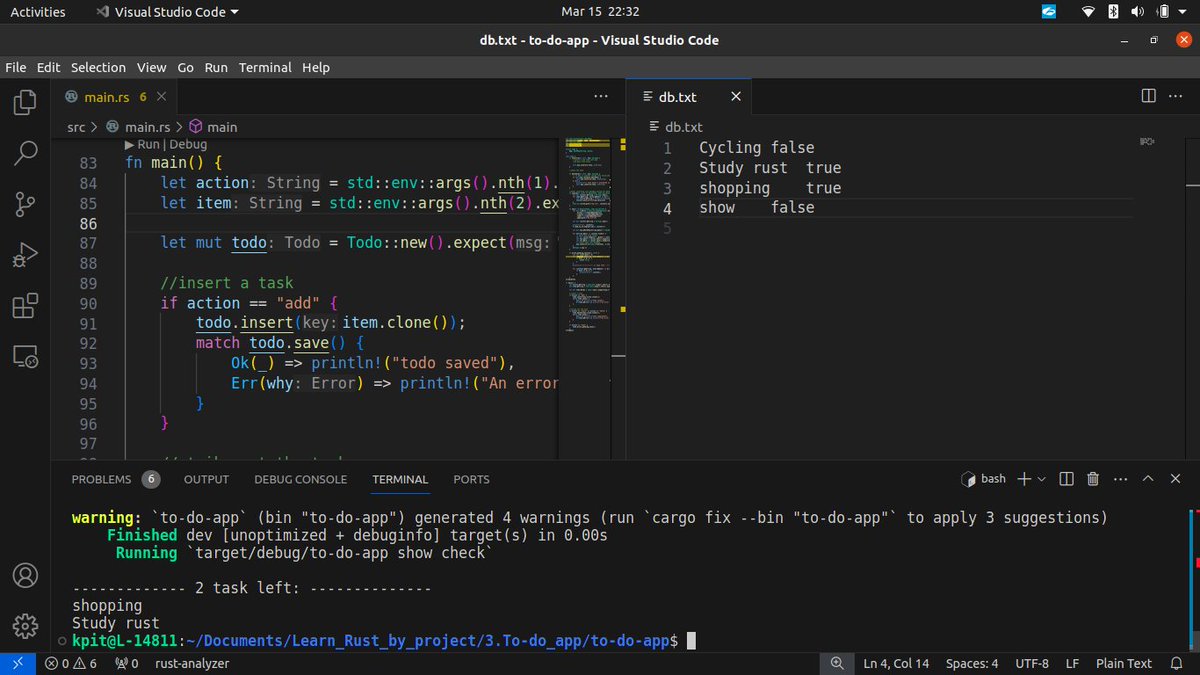Open more actions for db.txt editor group
This screenshot has height=675, width=1200.
click(x=1176, y=96)
